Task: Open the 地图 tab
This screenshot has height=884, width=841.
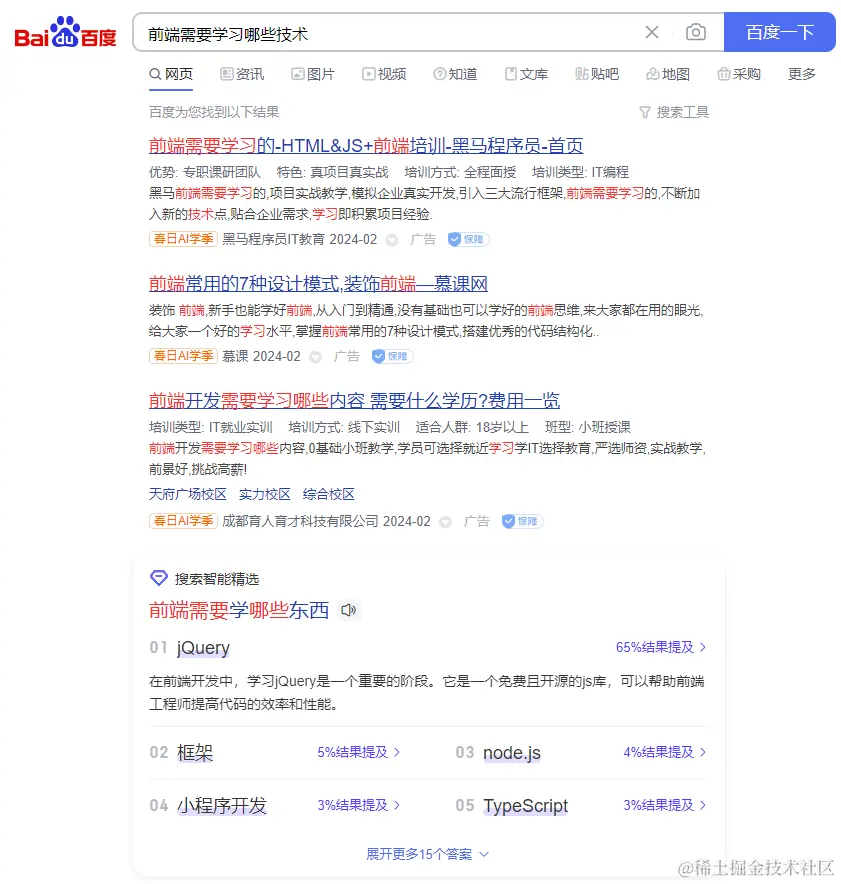Action: coord(668,74)
